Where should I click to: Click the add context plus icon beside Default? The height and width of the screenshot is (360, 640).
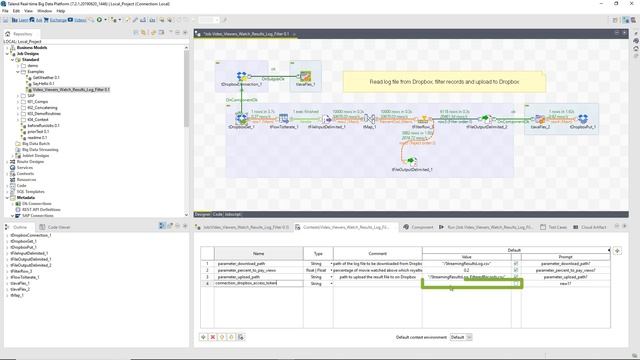[617, 251]
